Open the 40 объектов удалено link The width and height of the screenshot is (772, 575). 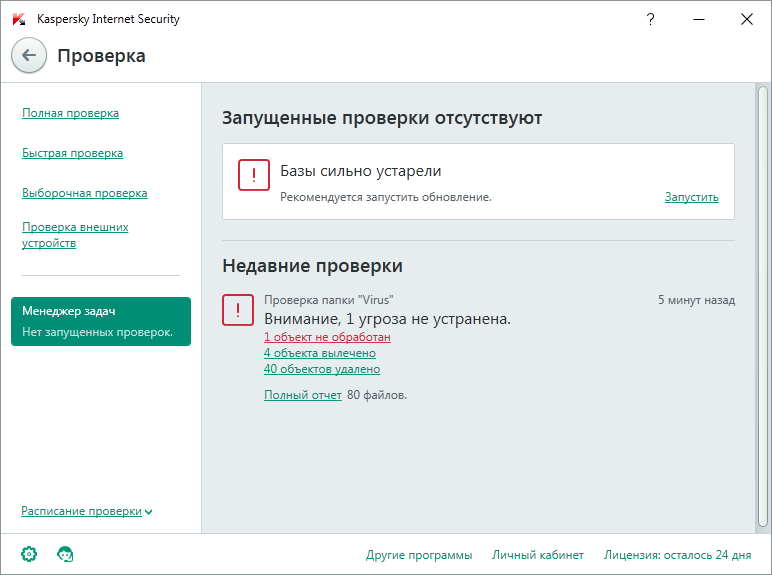[x=322, y=369]
